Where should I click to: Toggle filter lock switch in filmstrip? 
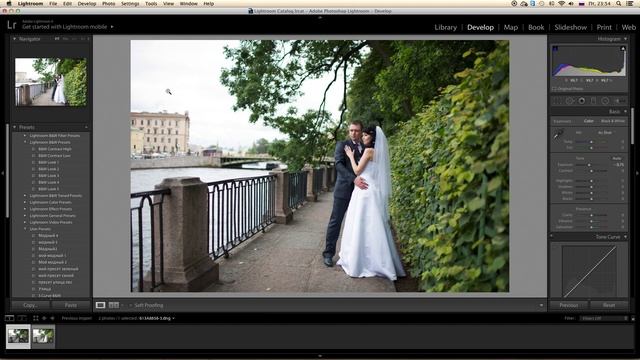(x=633, y=318)
